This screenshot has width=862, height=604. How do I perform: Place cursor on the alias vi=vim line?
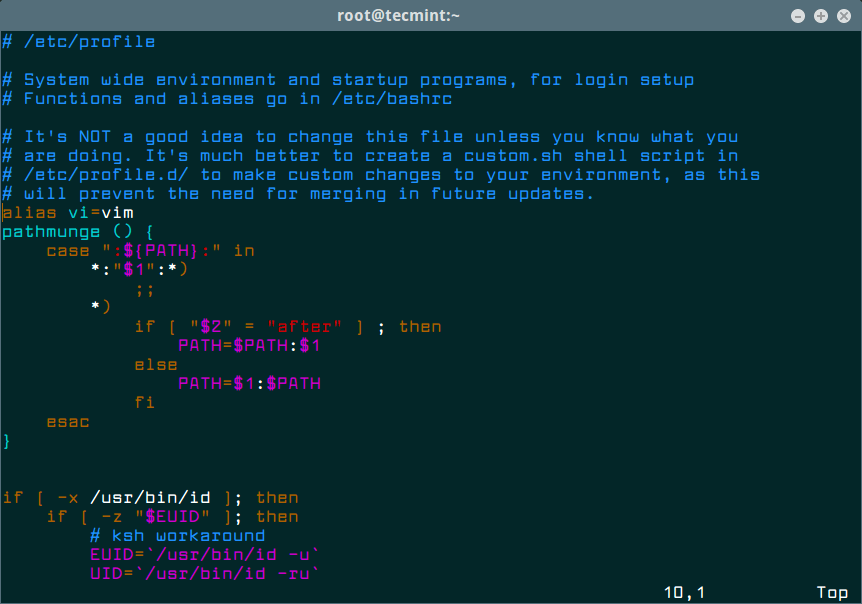point(68,213)
